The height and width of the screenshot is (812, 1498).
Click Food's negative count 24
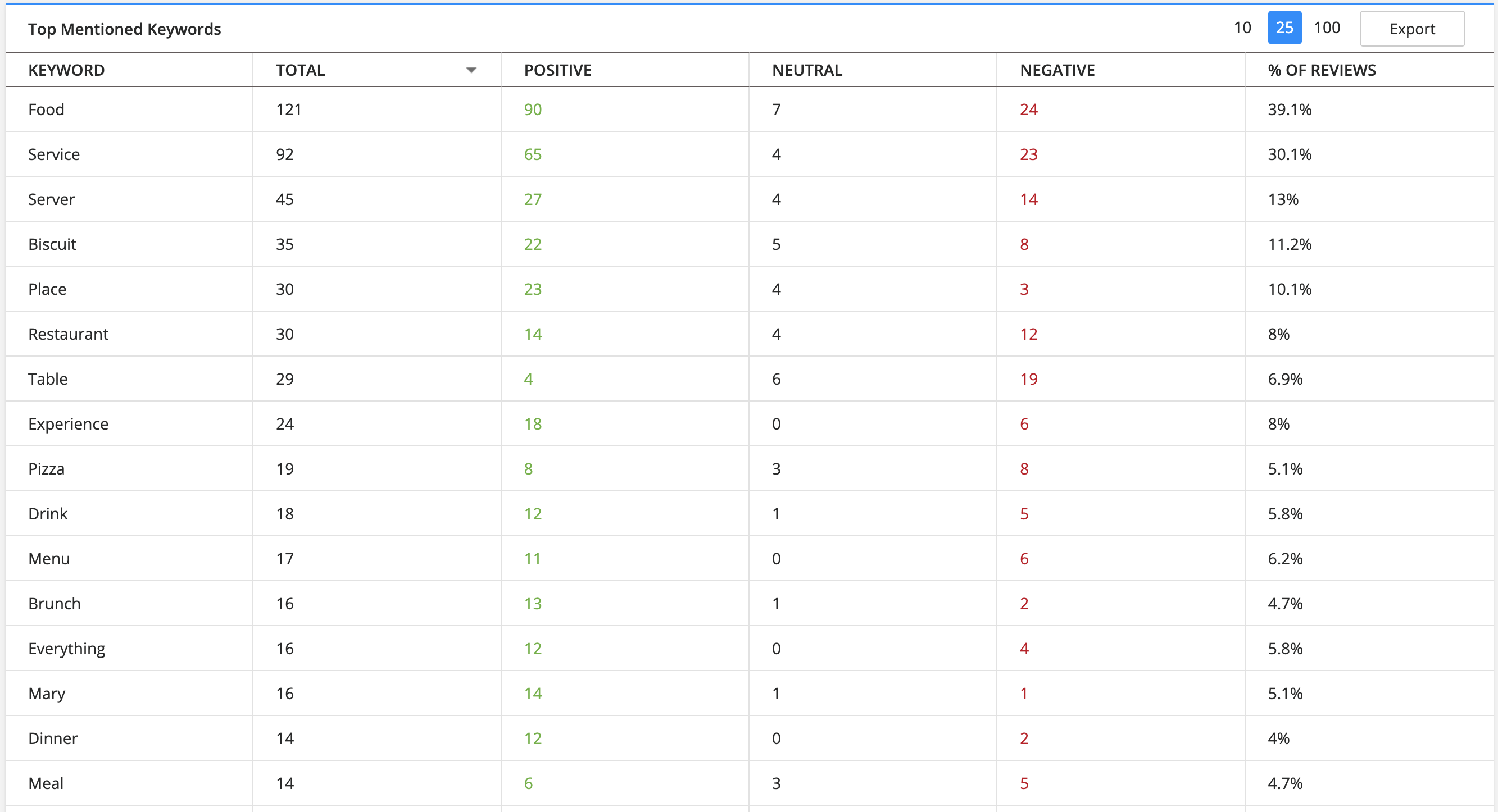(x=1029, y=110)
